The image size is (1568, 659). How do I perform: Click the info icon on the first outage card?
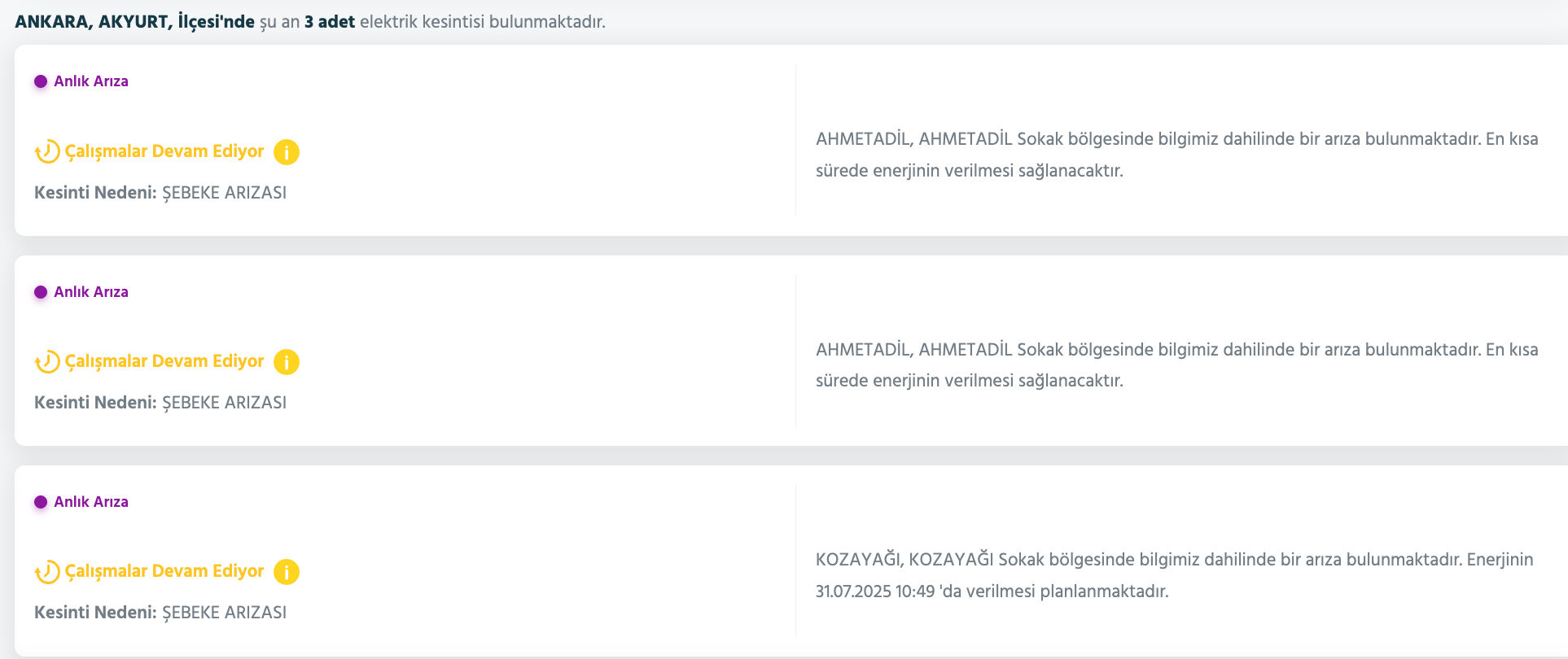click(x=286, y=151)
